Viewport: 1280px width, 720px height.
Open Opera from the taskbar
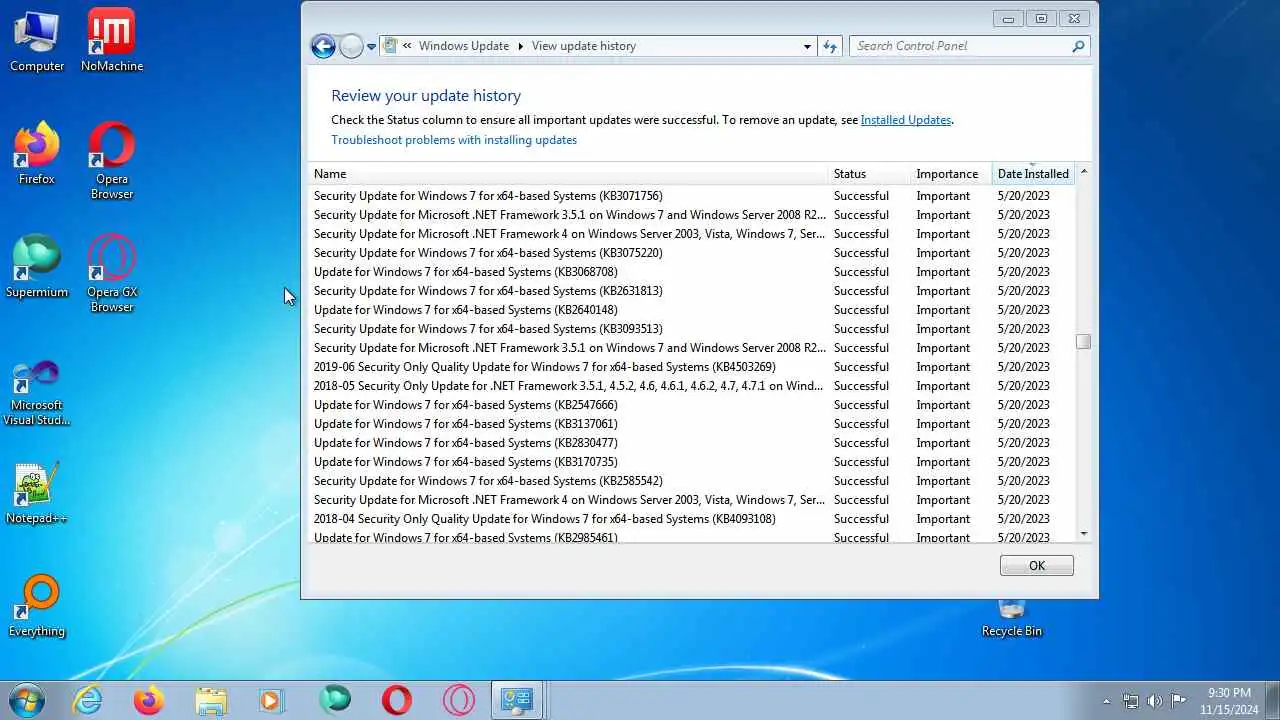(x=397, y=700)
